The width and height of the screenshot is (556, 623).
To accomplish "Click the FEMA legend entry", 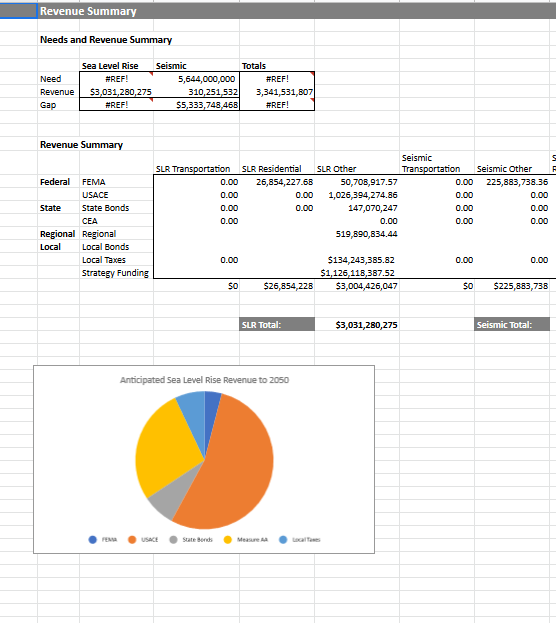I will pos(103,540).
